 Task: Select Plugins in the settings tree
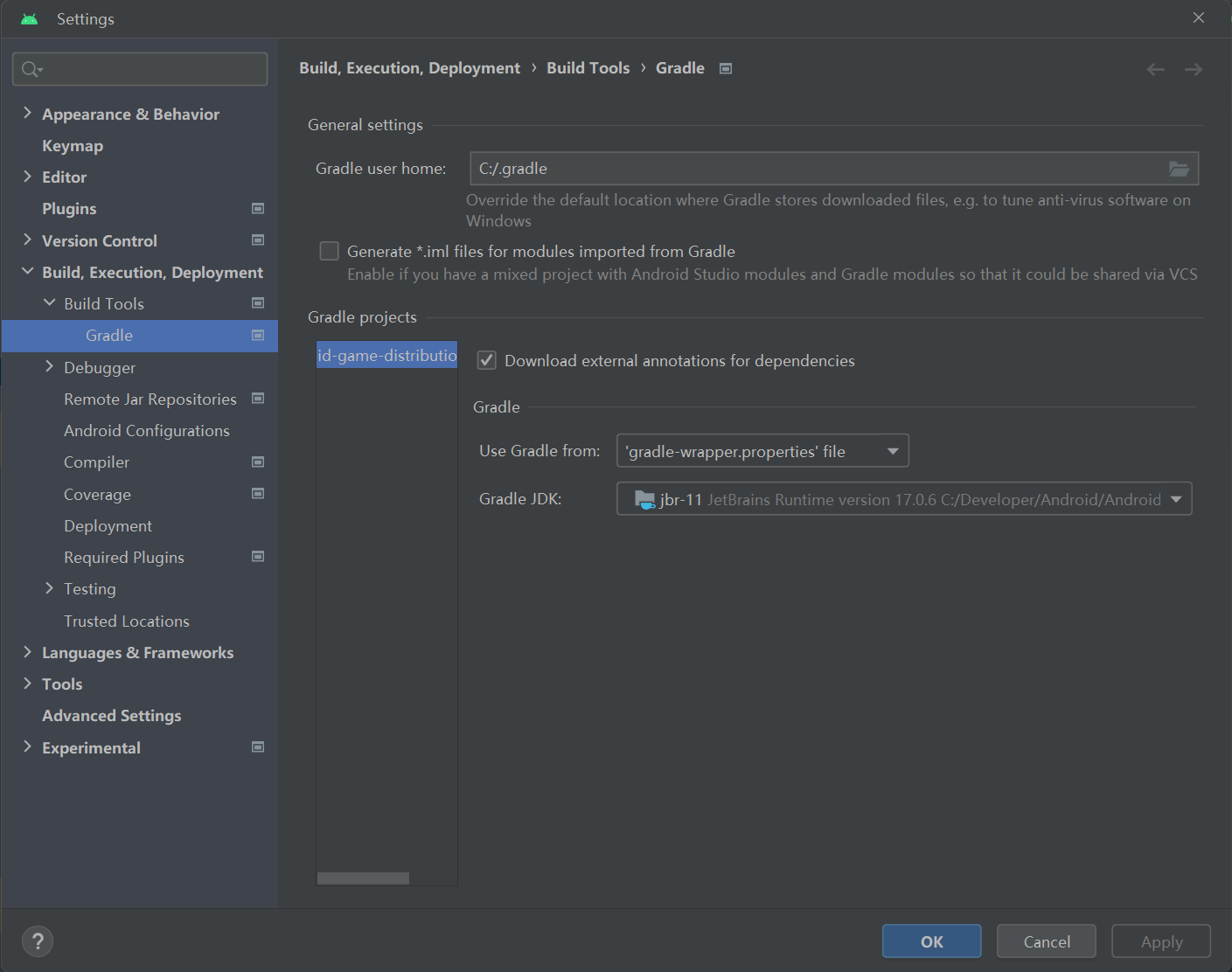[69, 209]
